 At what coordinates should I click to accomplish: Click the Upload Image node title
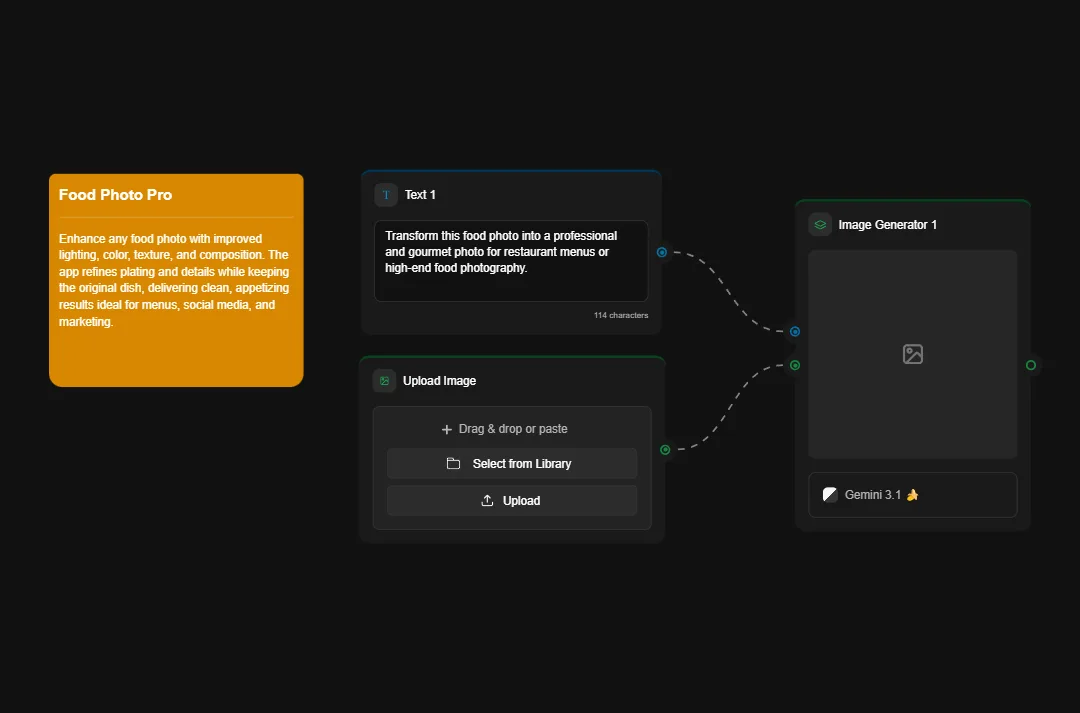(439, 381)
